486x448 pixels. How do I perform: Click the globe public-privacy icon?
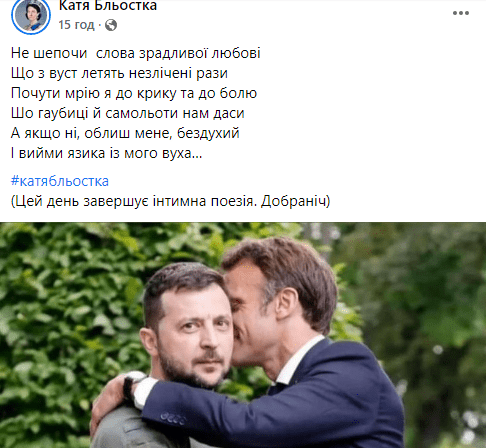[x=111, y=25]
